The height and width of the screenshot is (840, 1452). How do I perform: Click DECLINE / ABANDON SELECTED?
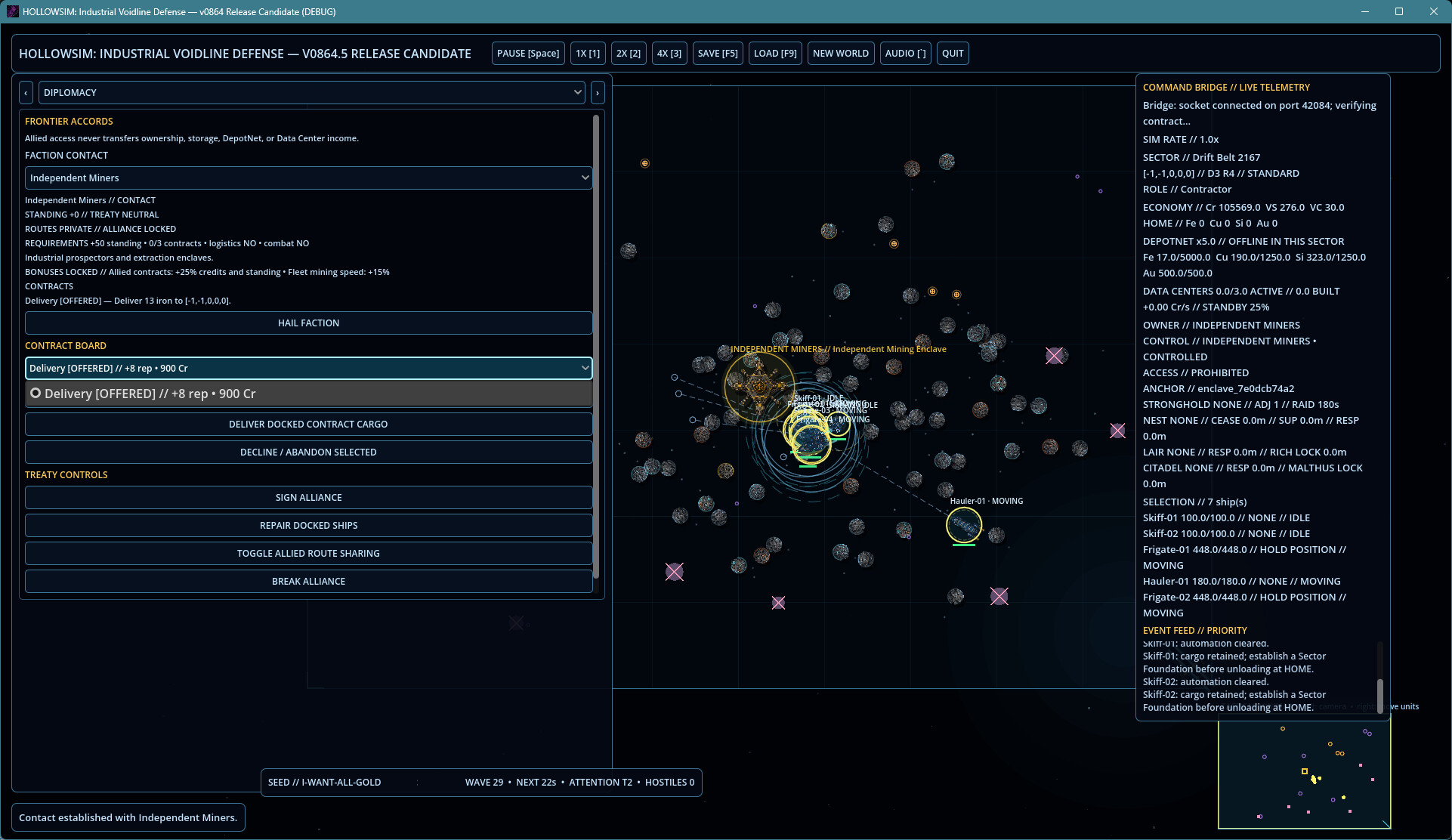coord(308,452)
